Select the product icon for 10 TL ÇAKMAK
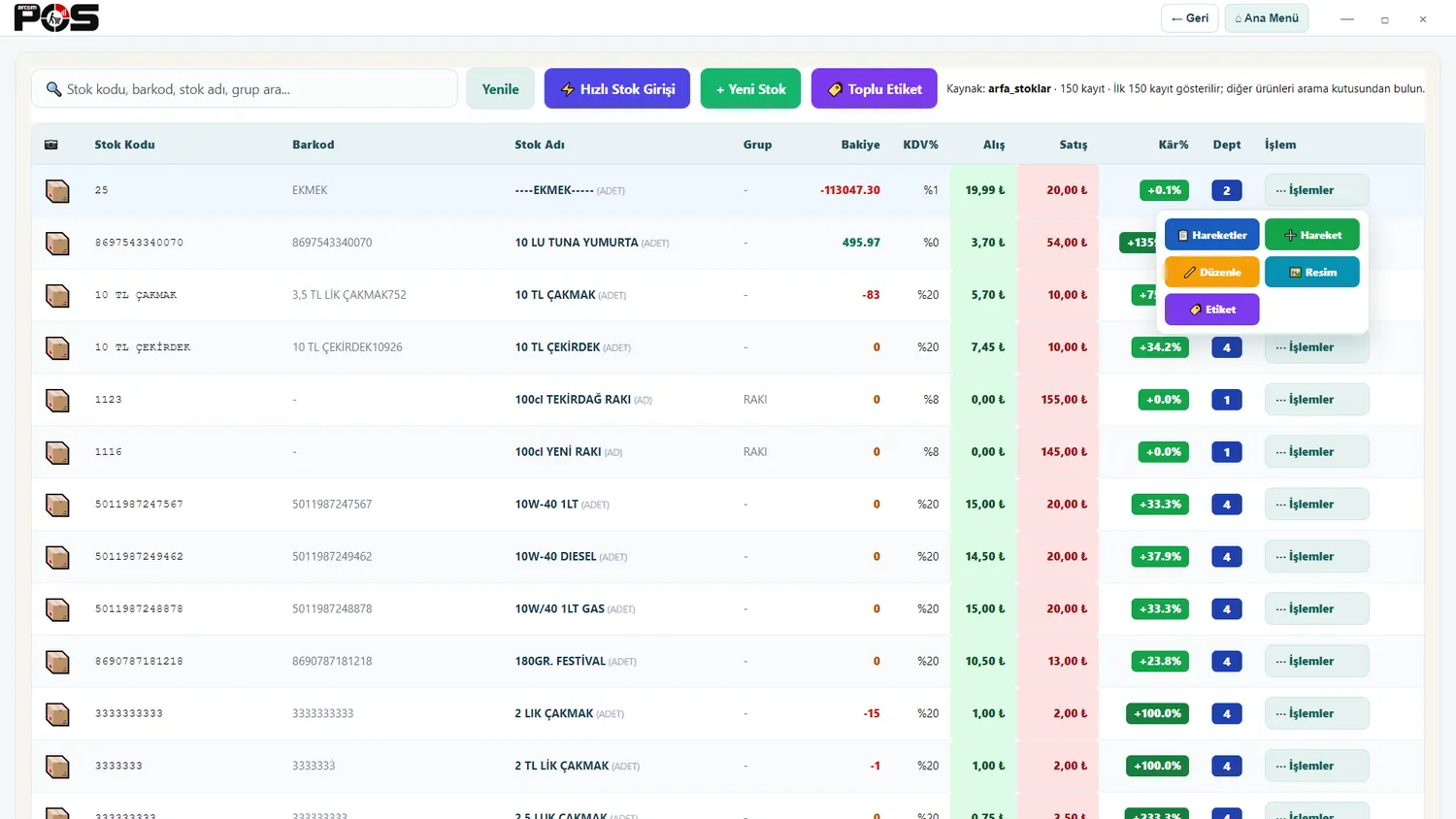Viewport: 1456px width, 819px height. coord(57,295)
